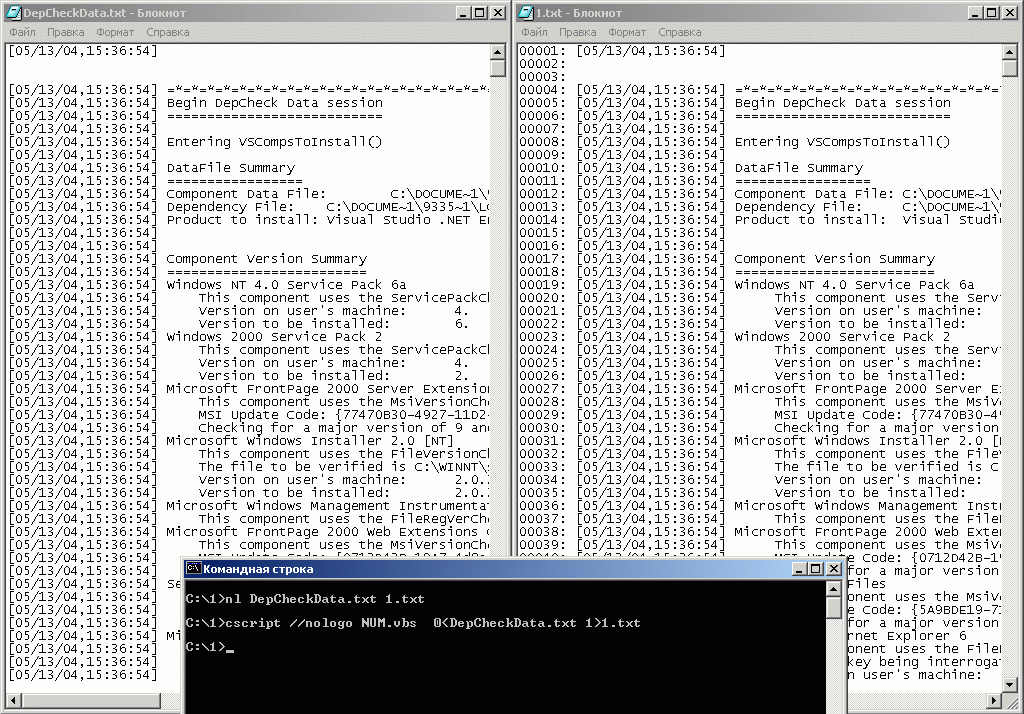Click horizontal scrollbar thumb in DepCheckData.txt window
The height and width of the screenshot is (714, 1024).
click(x=90, y=701)
